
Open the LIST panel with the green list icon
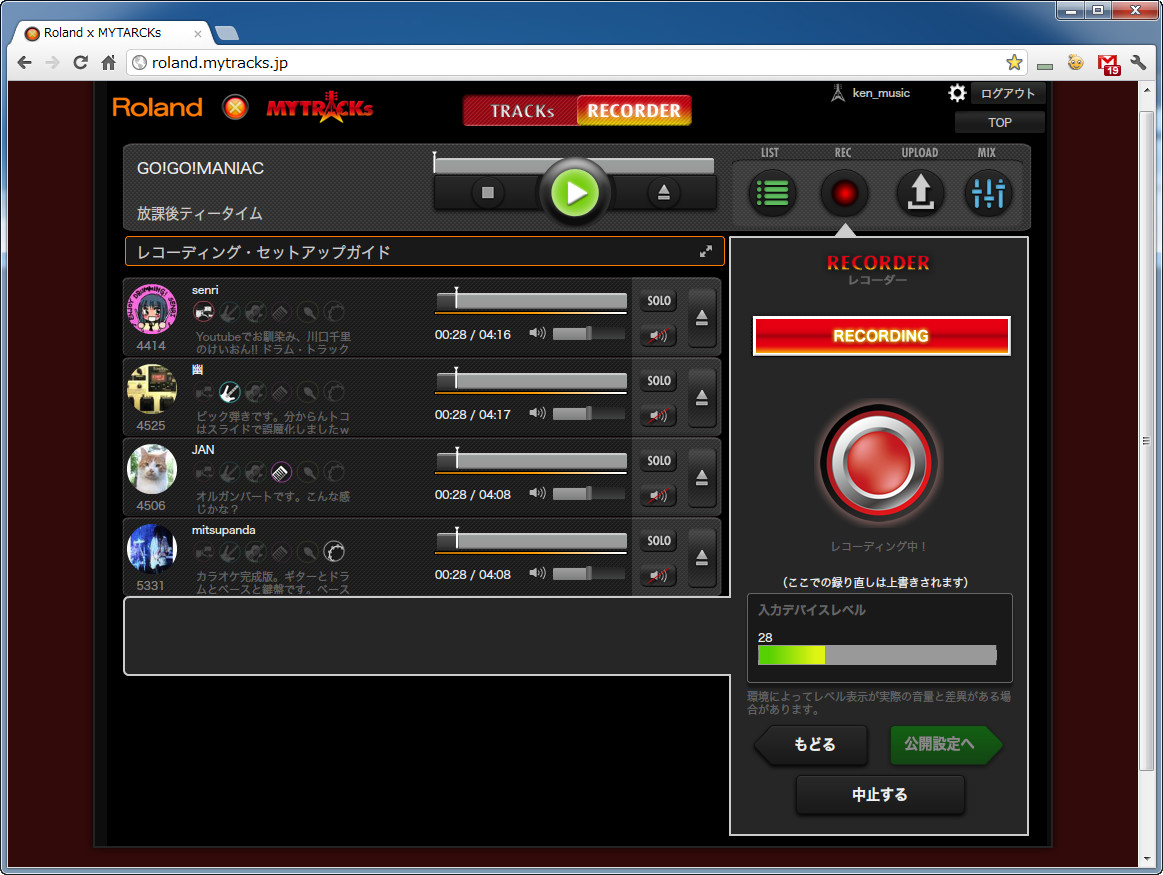tap(772, 194)
